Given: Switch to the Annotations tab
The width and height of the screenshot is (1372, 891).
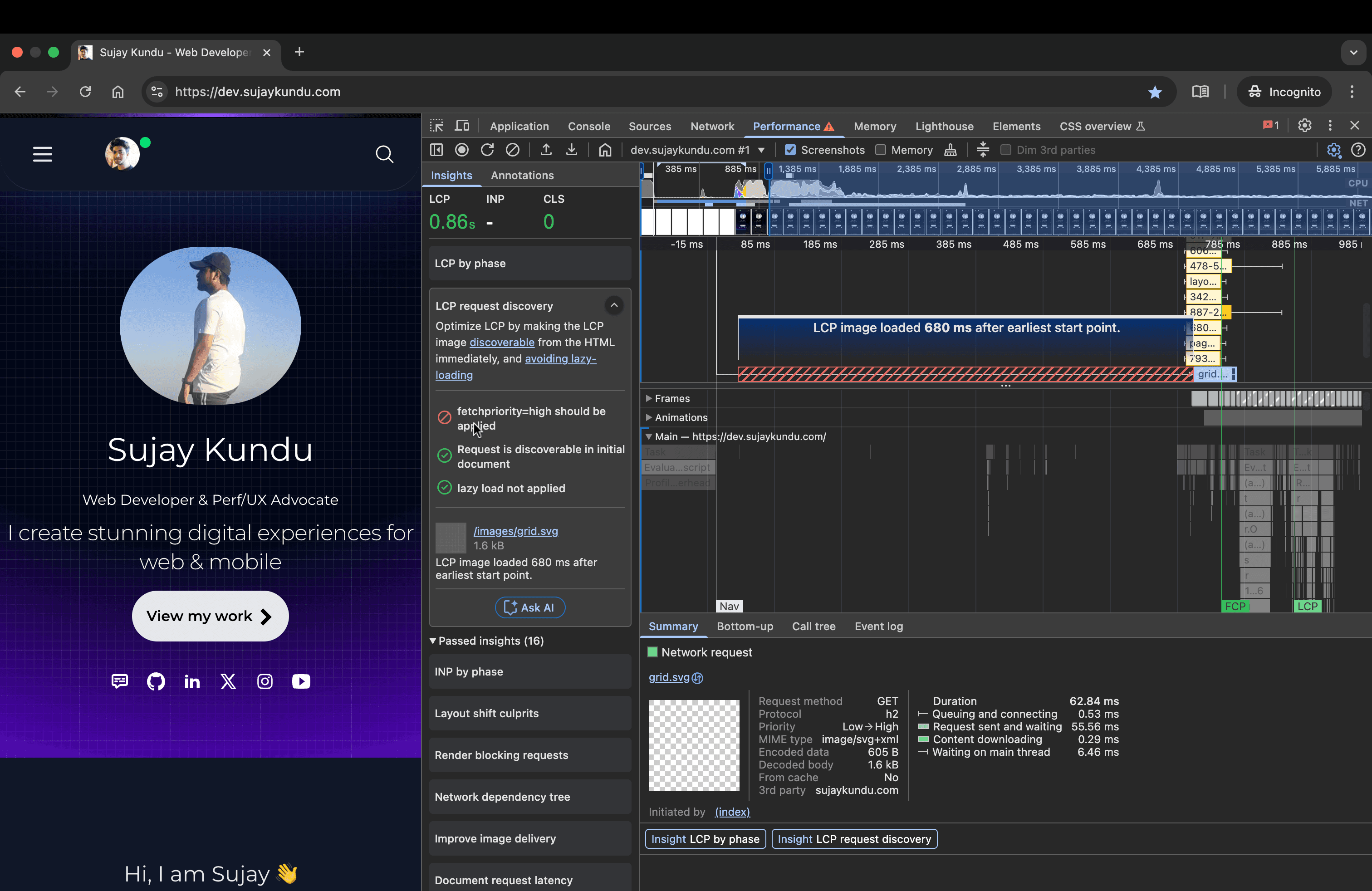Looking at the screenshot, I should point(522,175).
